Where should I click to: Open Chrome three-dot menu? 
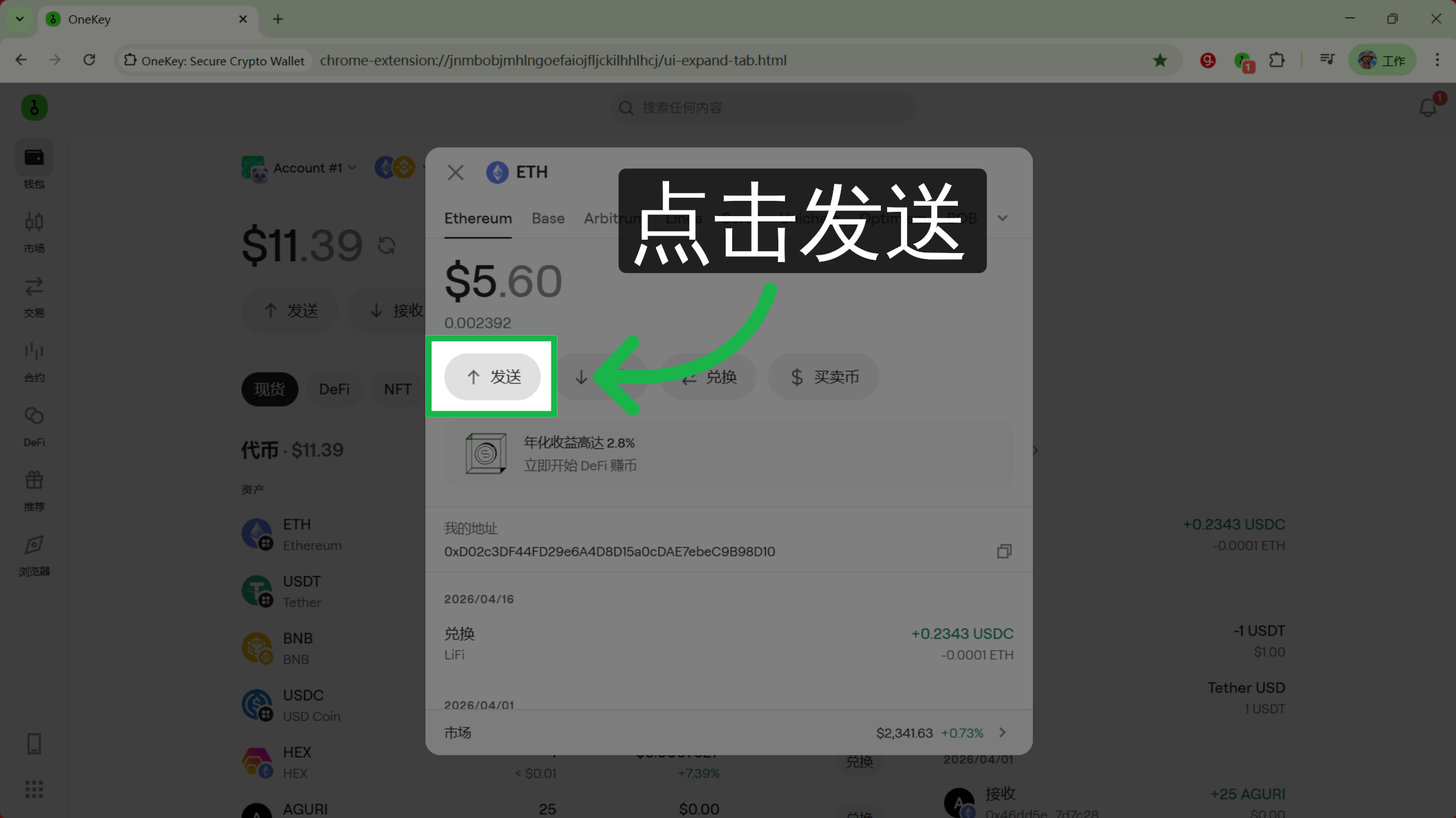1437,60
